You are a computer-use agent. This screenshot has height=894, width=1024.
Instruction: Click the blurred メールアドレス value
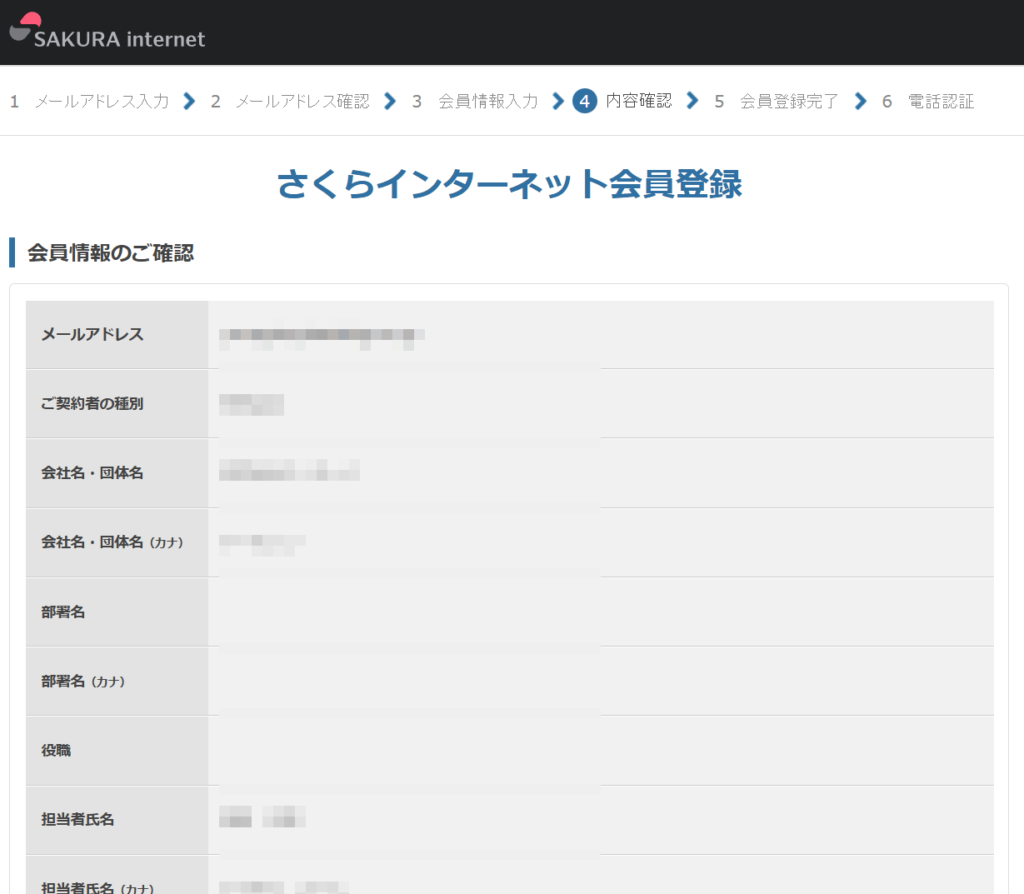point(321,336)
